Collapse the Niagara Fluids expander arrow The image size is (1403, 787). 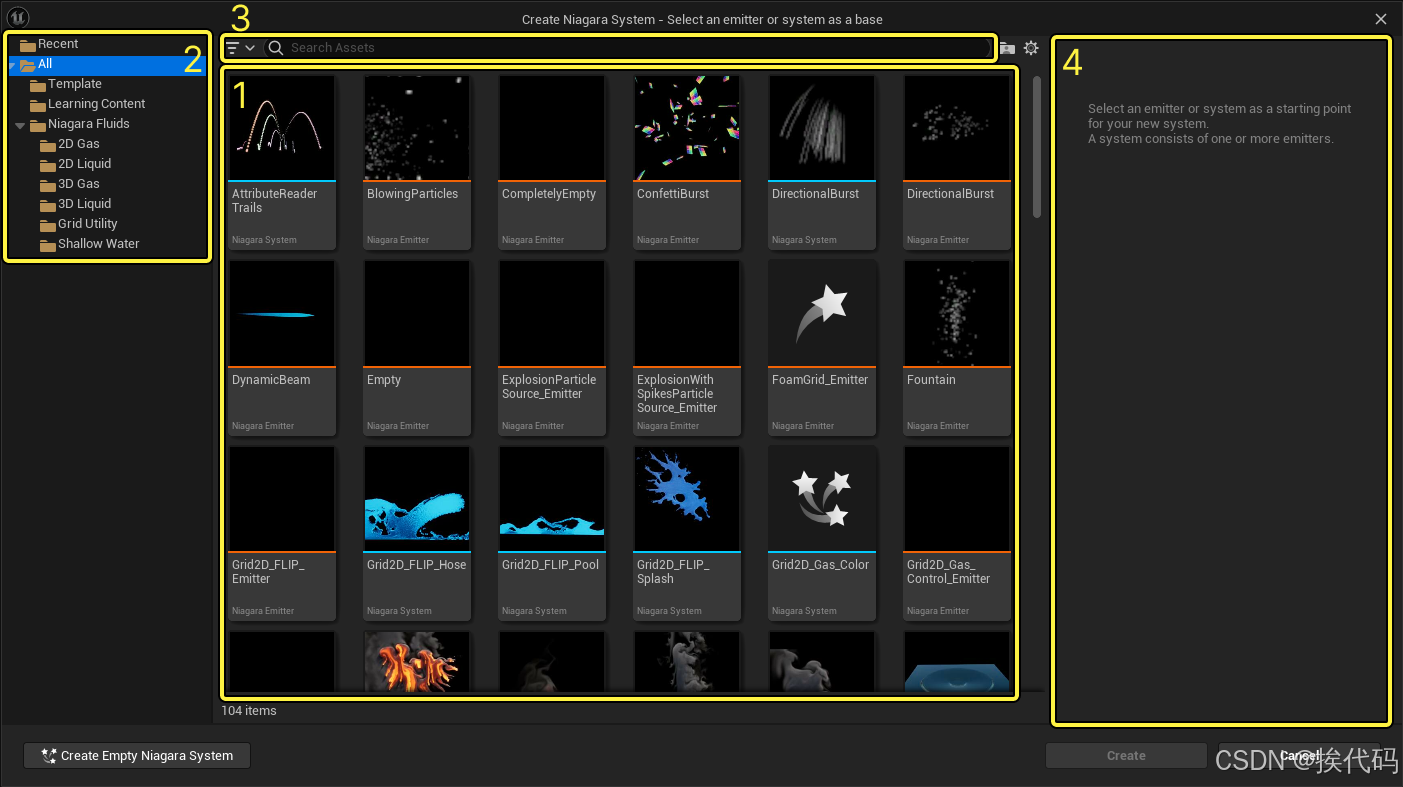[x=20, y=125]
